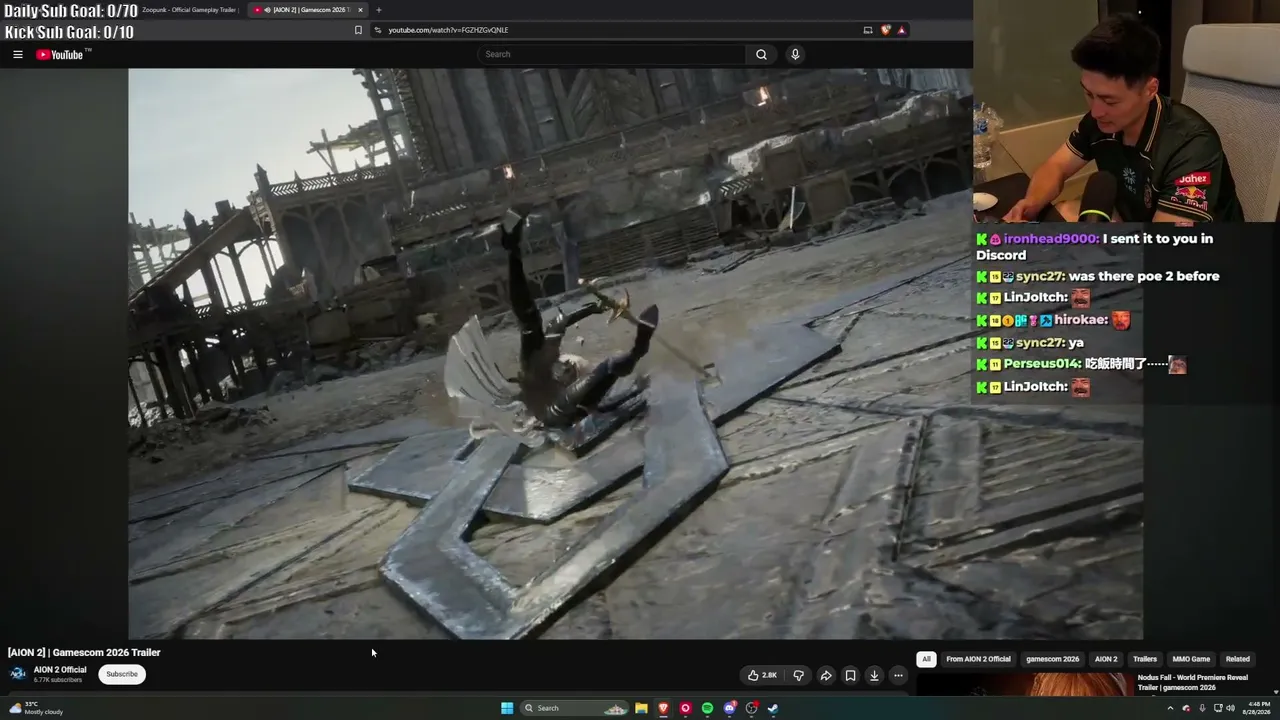
Task: Dislike the AION 2 trailer video
Action: (798, 675)
